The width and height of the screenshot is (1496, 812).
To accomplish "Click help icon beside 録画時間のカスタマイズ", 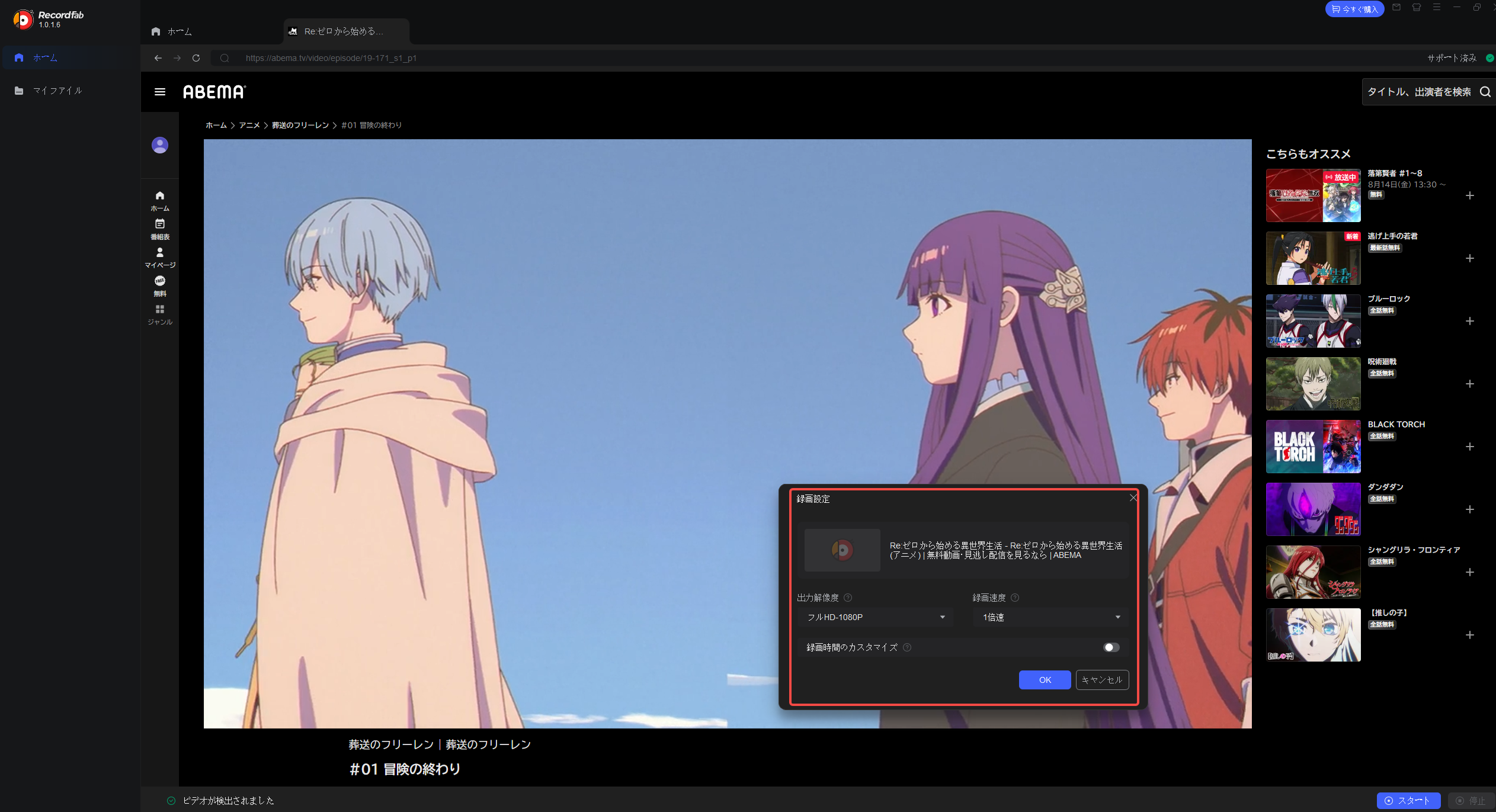I will [x=907, y=647].
